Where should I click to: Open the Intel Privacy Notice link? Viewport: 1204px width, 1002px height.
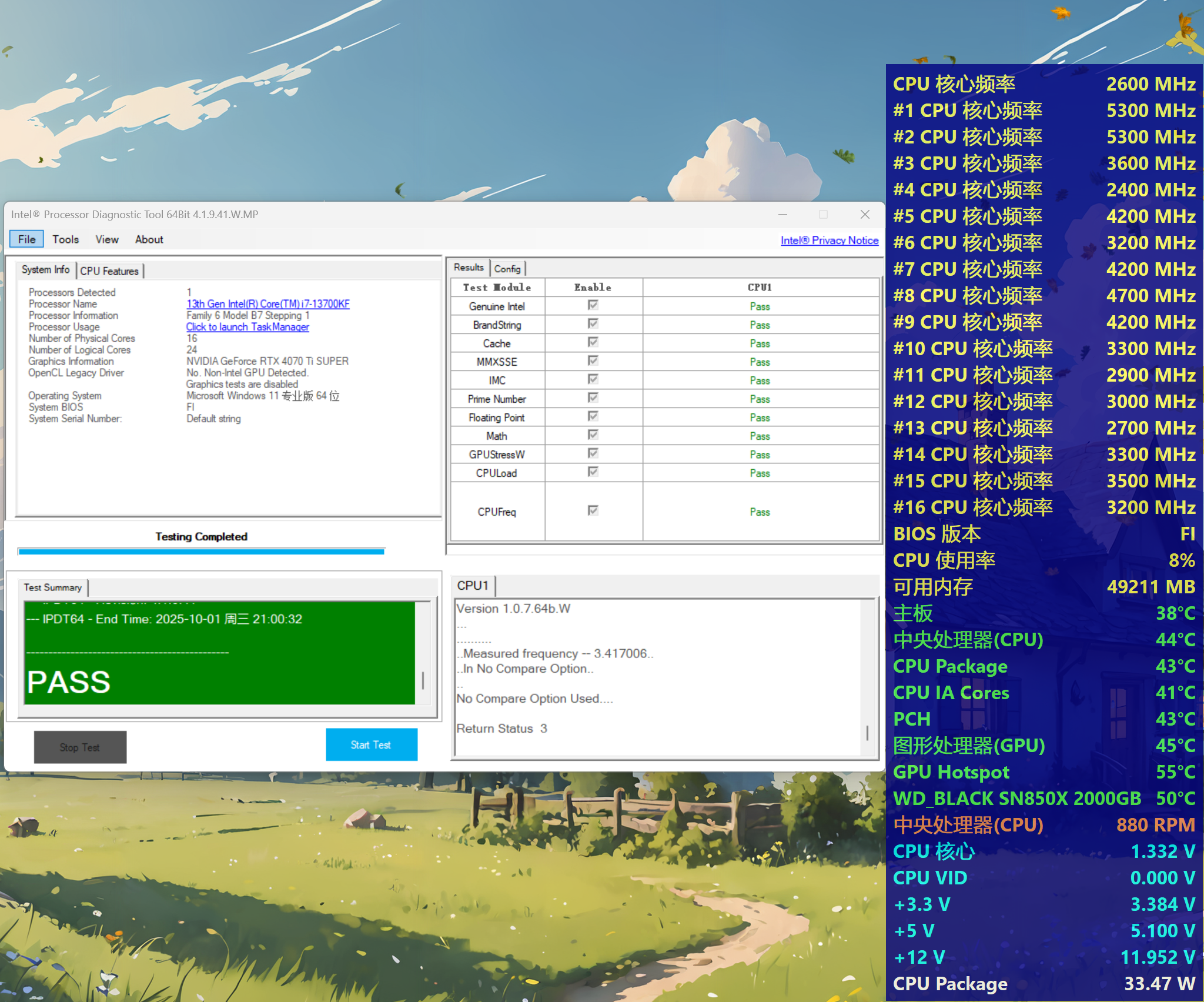(829, 240)
